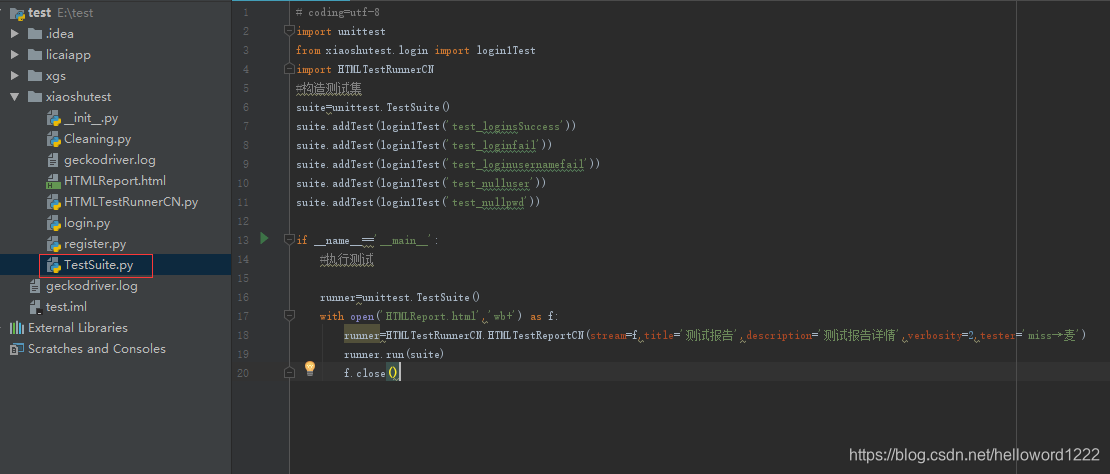Screen dimensions: 1110x474
Task: Click the '#构造测试集' comment on line 5
Action: 329,88
